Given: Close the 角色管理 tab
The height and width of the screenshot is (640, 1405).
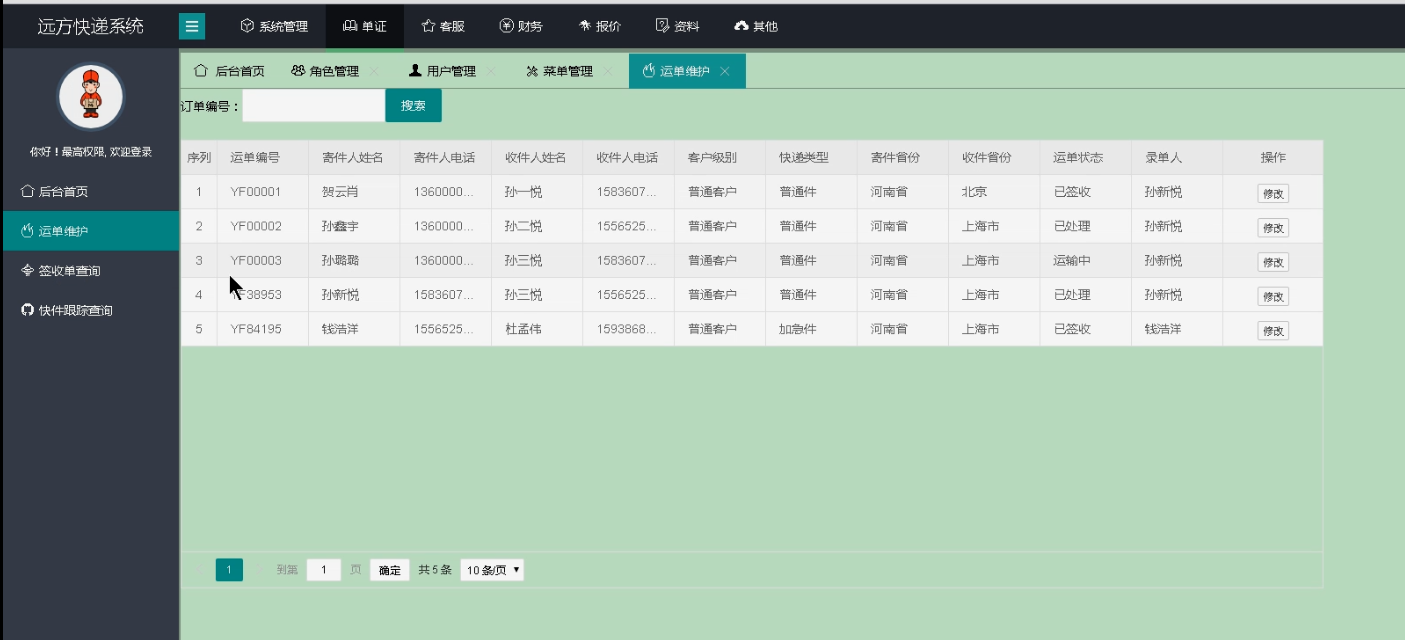Looking at the screenshot, I should coord(374,71).
